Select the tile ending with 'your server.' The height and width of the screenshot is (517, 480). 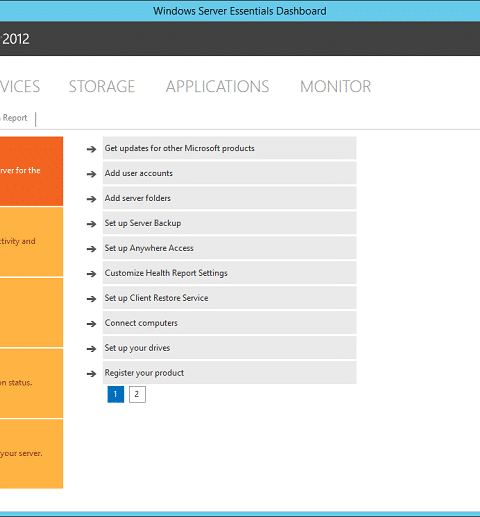click(31, 454)
